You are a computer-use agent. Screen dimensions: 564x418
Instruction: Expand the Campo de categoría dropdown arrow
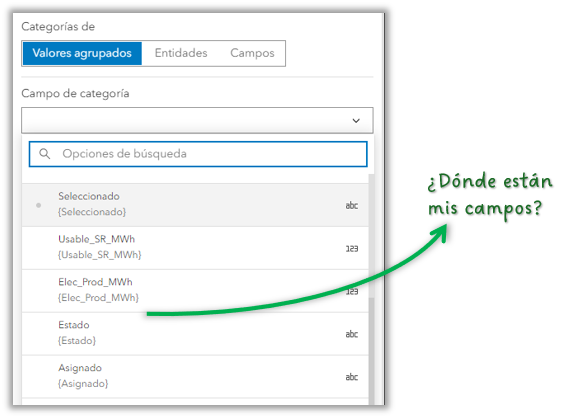(x=356, y=121)
